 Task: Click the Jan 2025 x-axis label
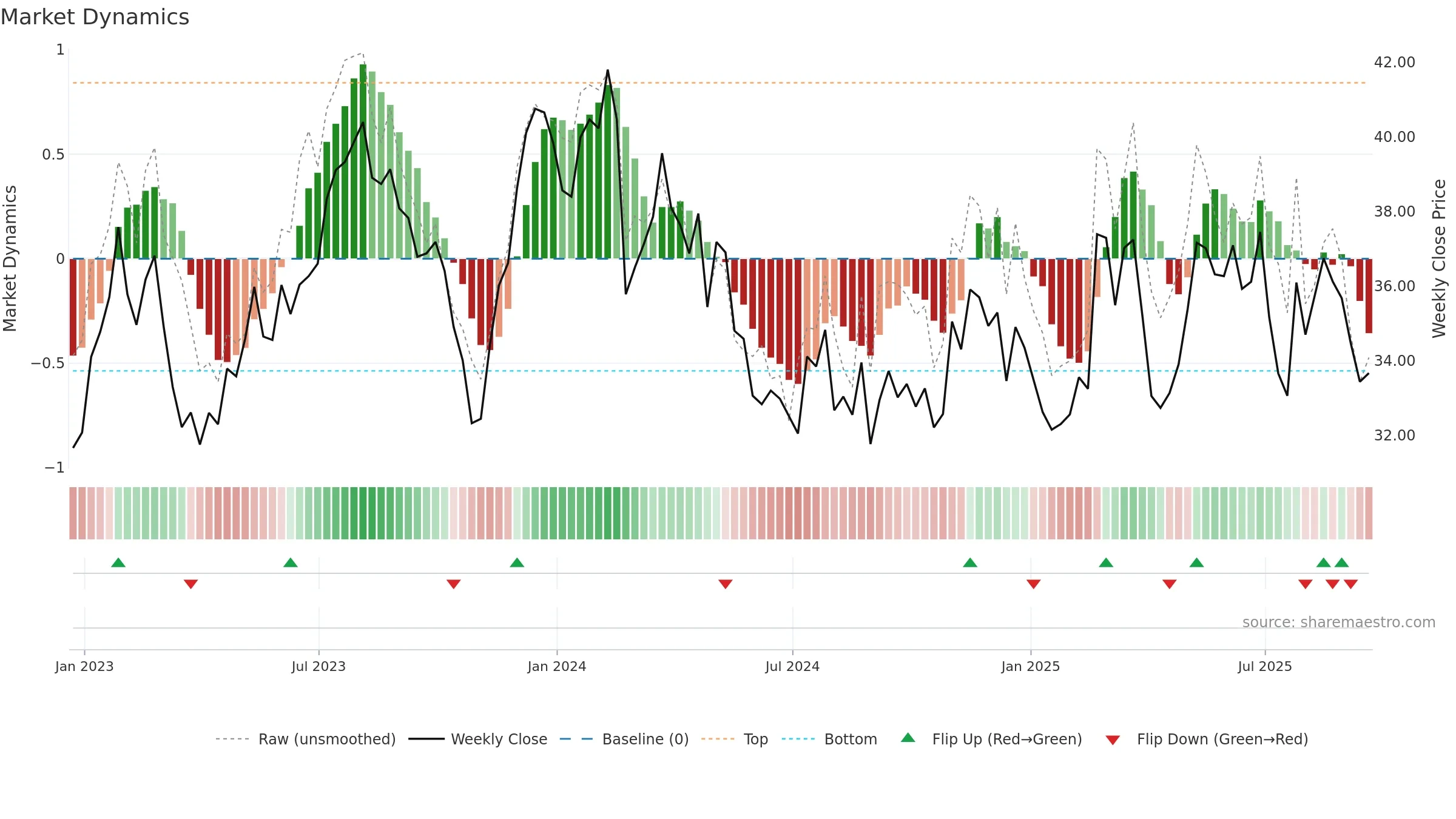[1031, 666]
